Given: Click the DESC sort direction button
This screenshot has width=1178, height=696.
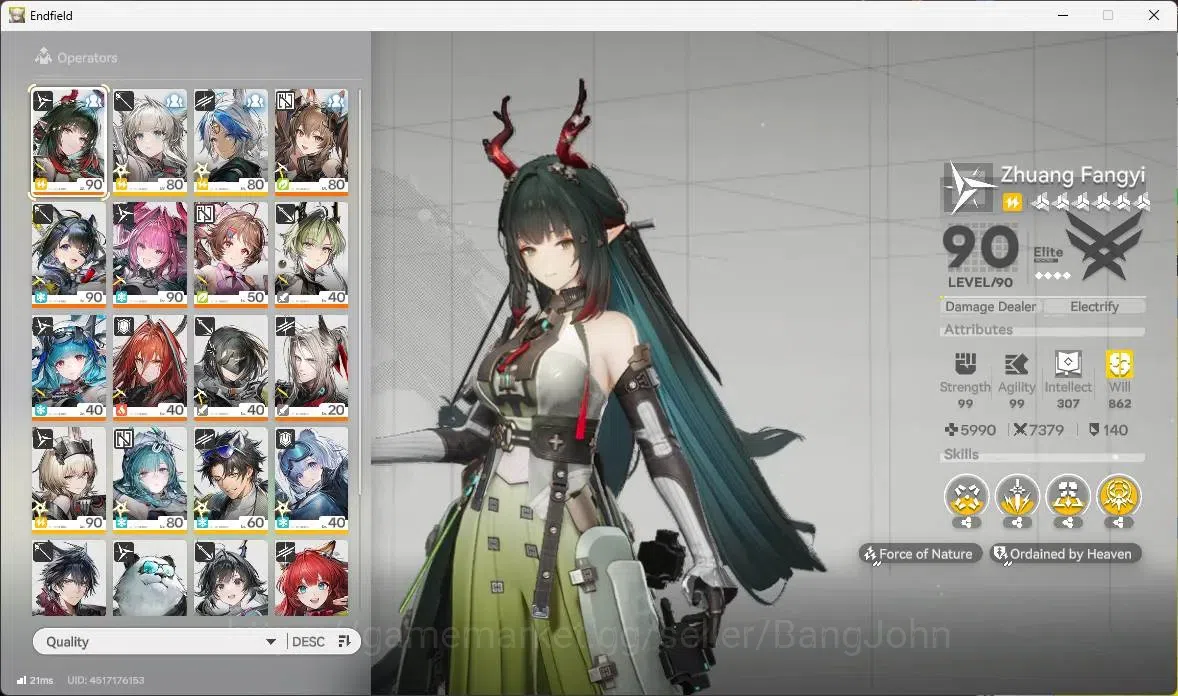Looking at the screenshot, I should pyautogui.click(x=308, y=641).
